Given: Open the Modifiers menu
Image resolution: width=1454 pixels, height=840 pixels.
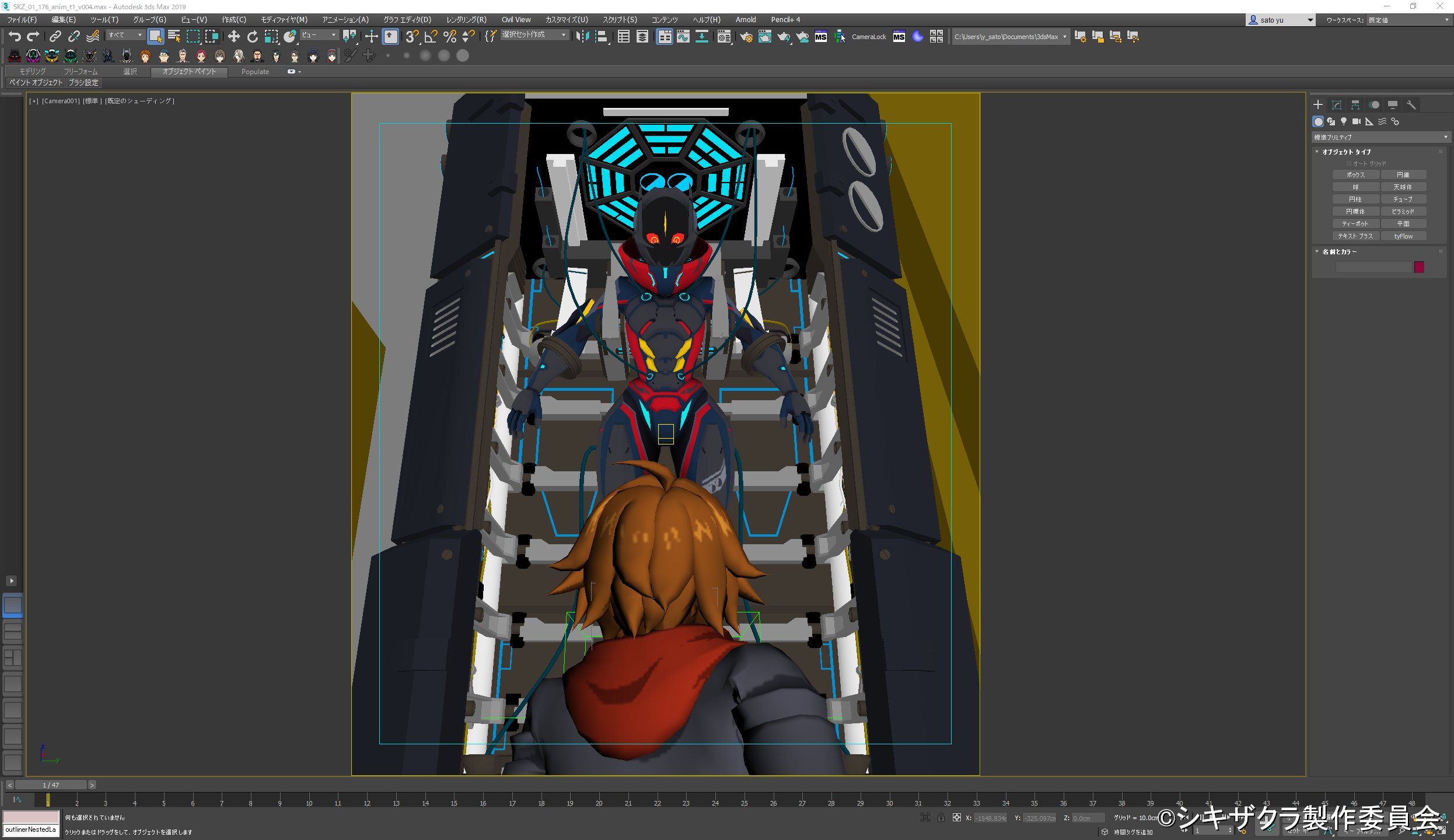Looking at the screenshot, I should [x=284, y=20].
